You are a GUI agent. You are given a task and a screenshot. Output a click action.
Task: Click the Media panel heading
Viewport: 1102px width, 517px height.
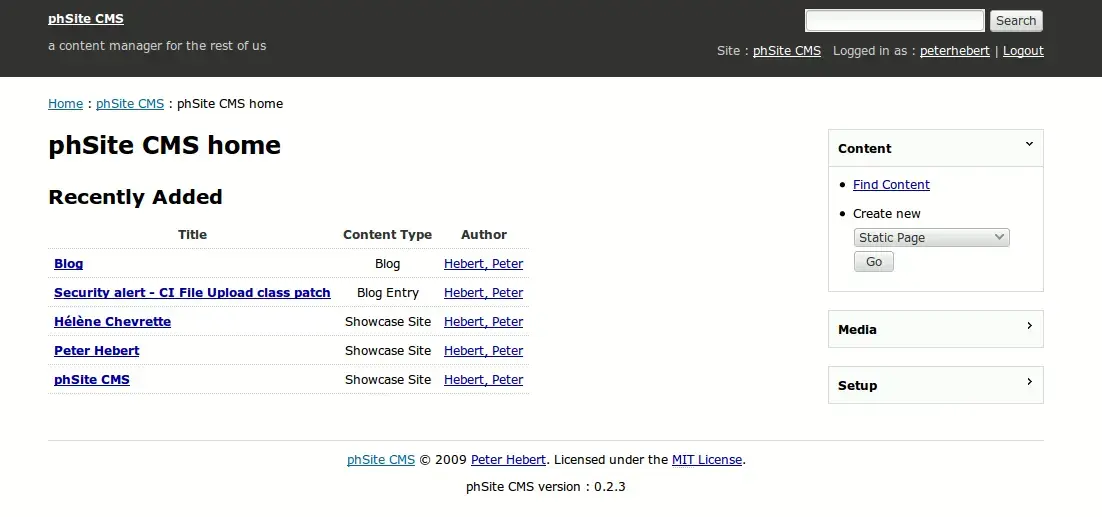pyautogui.click(x=857, y=329)
